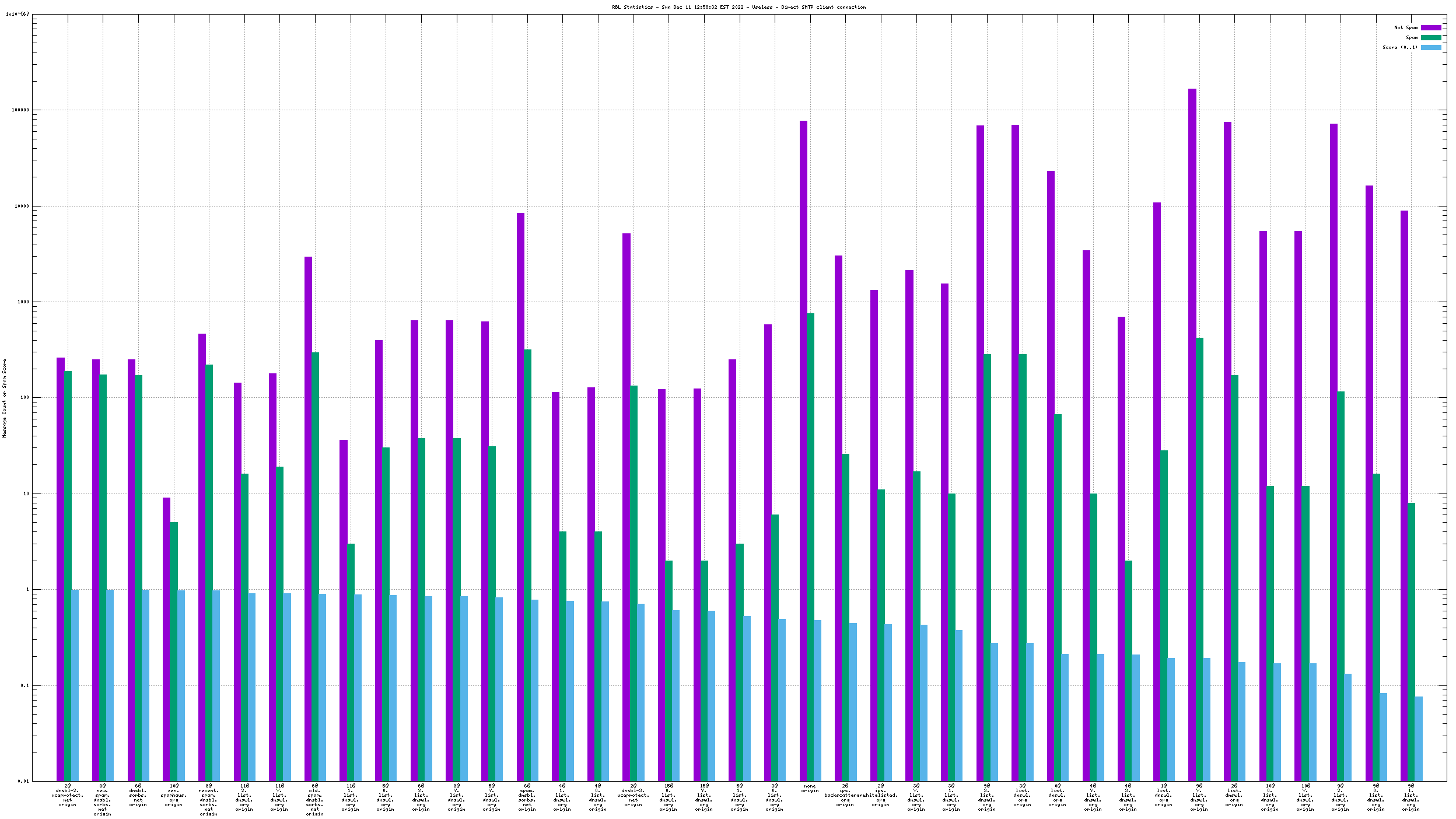The width and height of the screenshot is (1456, 819).
Task: Click the 10000 y-axis tick label
Action: [x=20, y=206]
